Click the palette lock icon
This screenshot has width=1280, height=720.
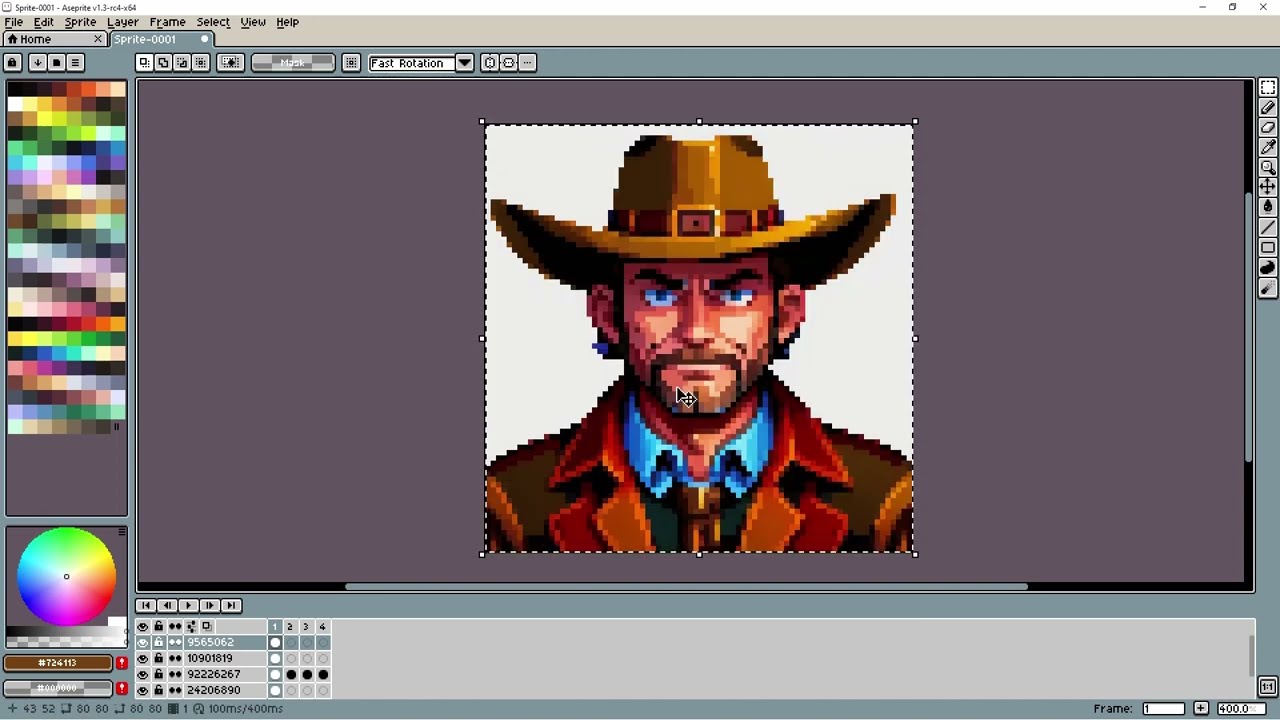point(12,62)
